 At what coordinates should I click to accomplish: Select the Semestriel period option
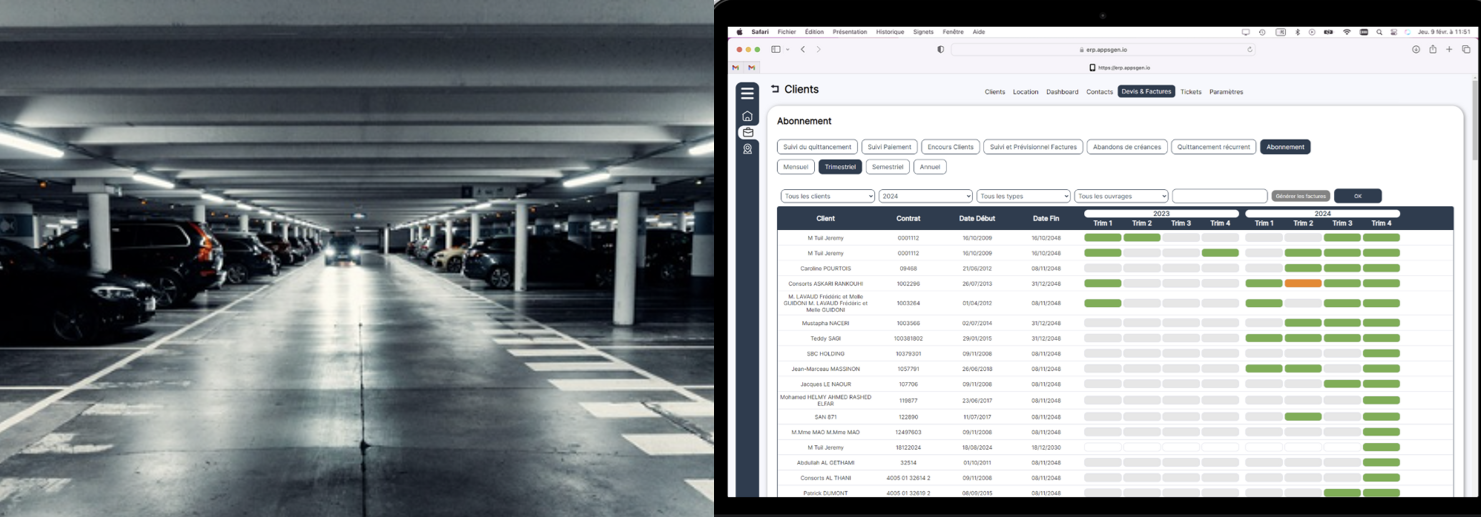pyautogui.click(x=887, y=167)
